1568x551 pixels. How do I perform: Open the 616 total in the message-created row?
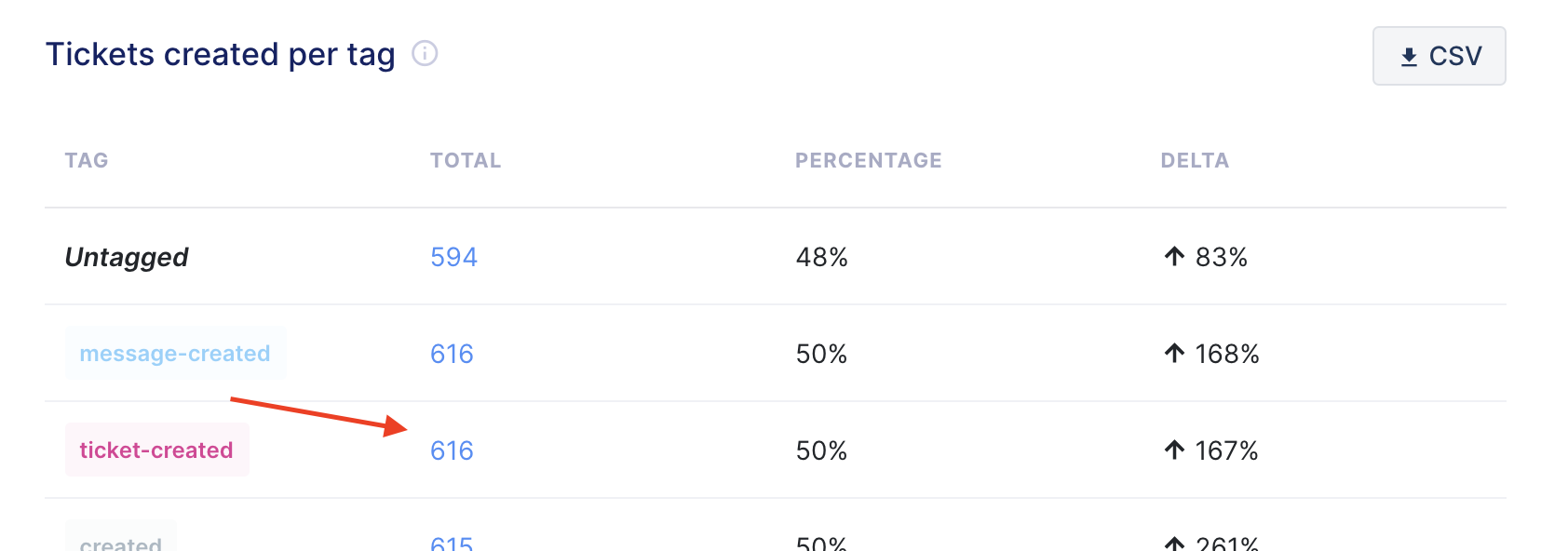coord(452,354)
